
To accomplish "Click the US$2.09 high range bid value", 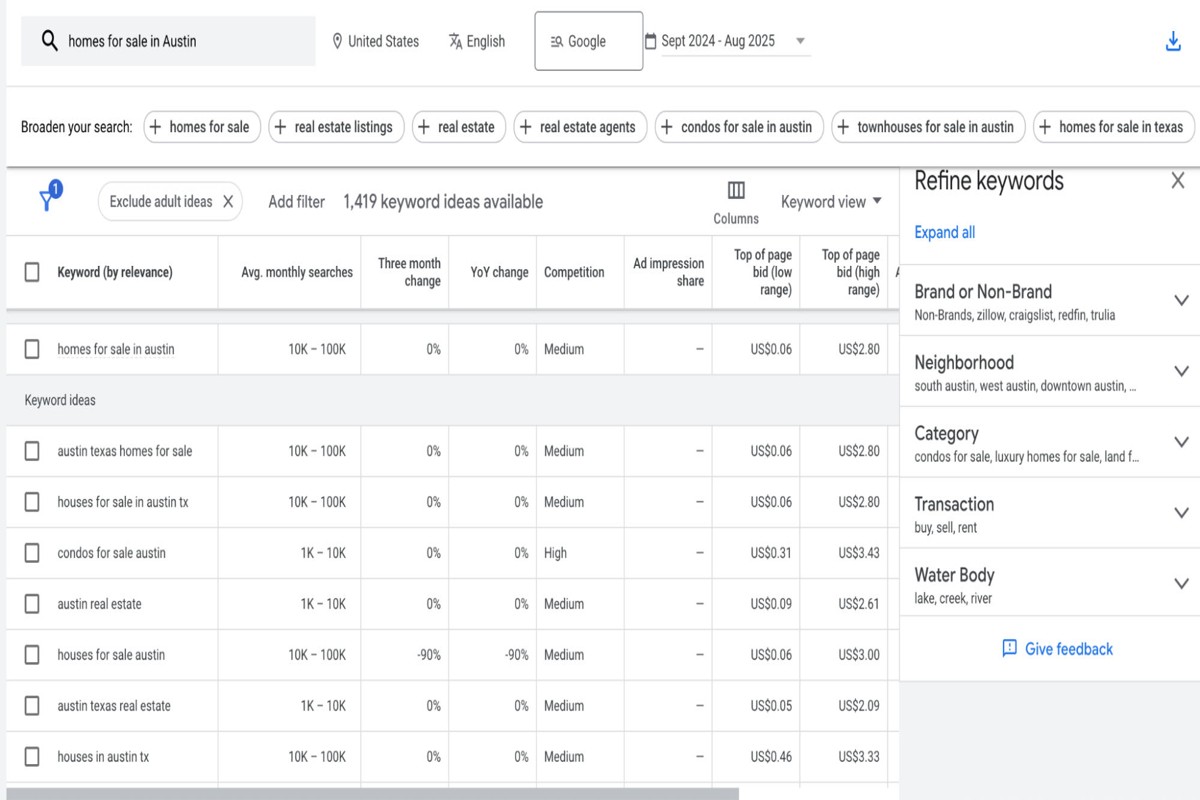I will click(859, 706).
